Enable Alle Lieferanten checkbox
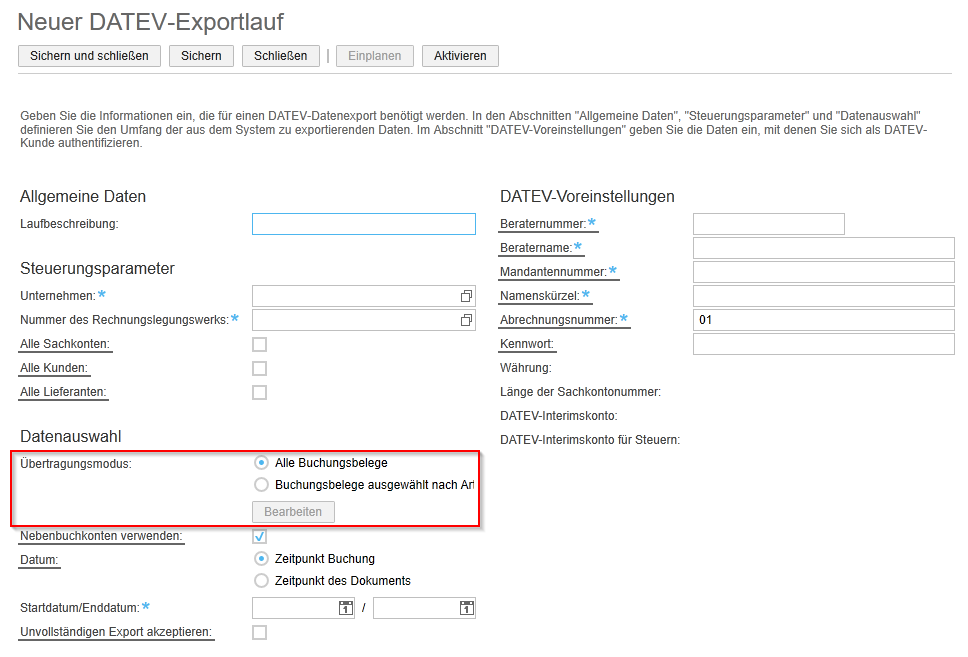 pyautogui.click(x=259, y=392)
